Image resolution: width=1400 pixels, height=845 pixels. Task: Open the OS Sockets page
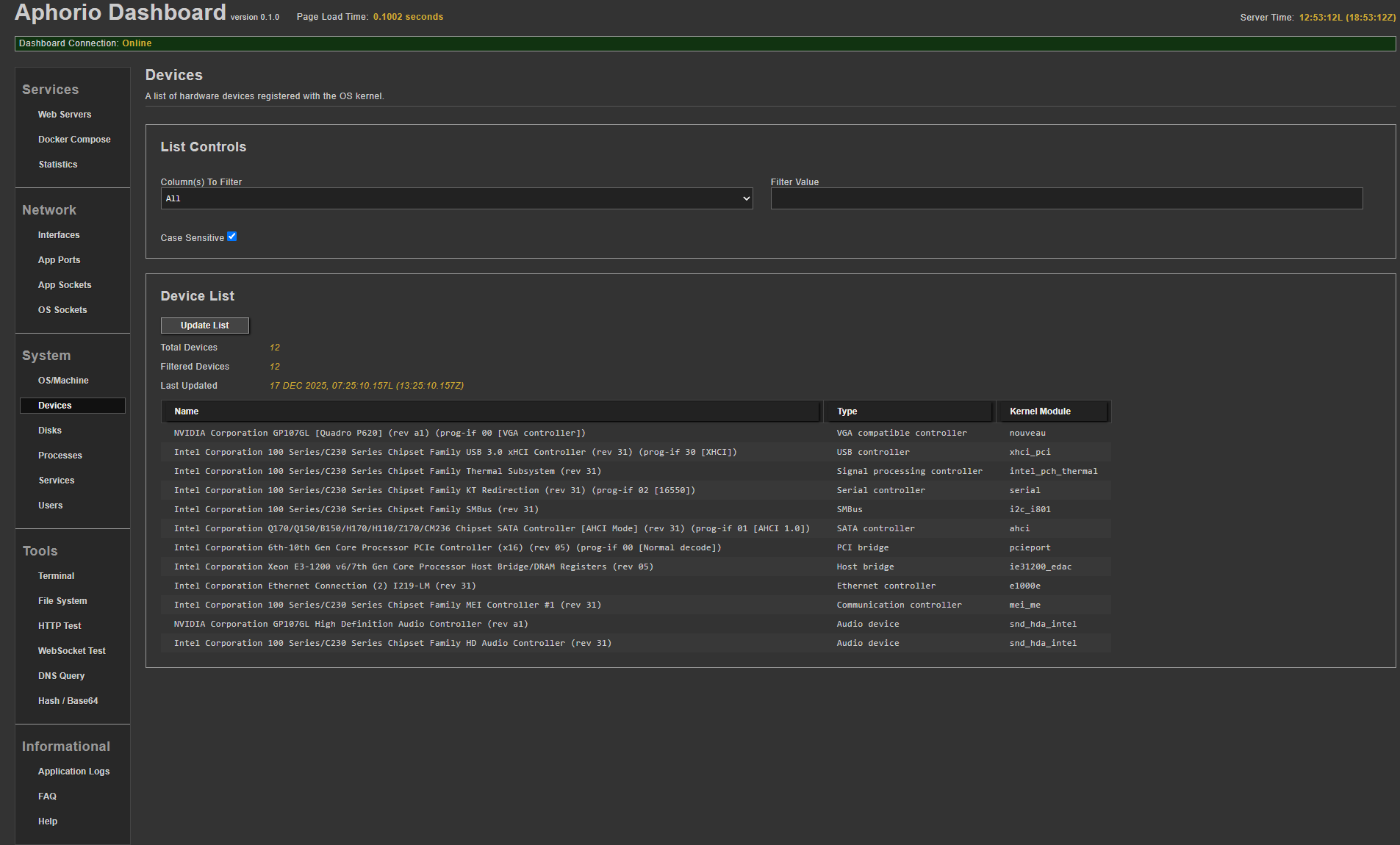pos(62,310)
